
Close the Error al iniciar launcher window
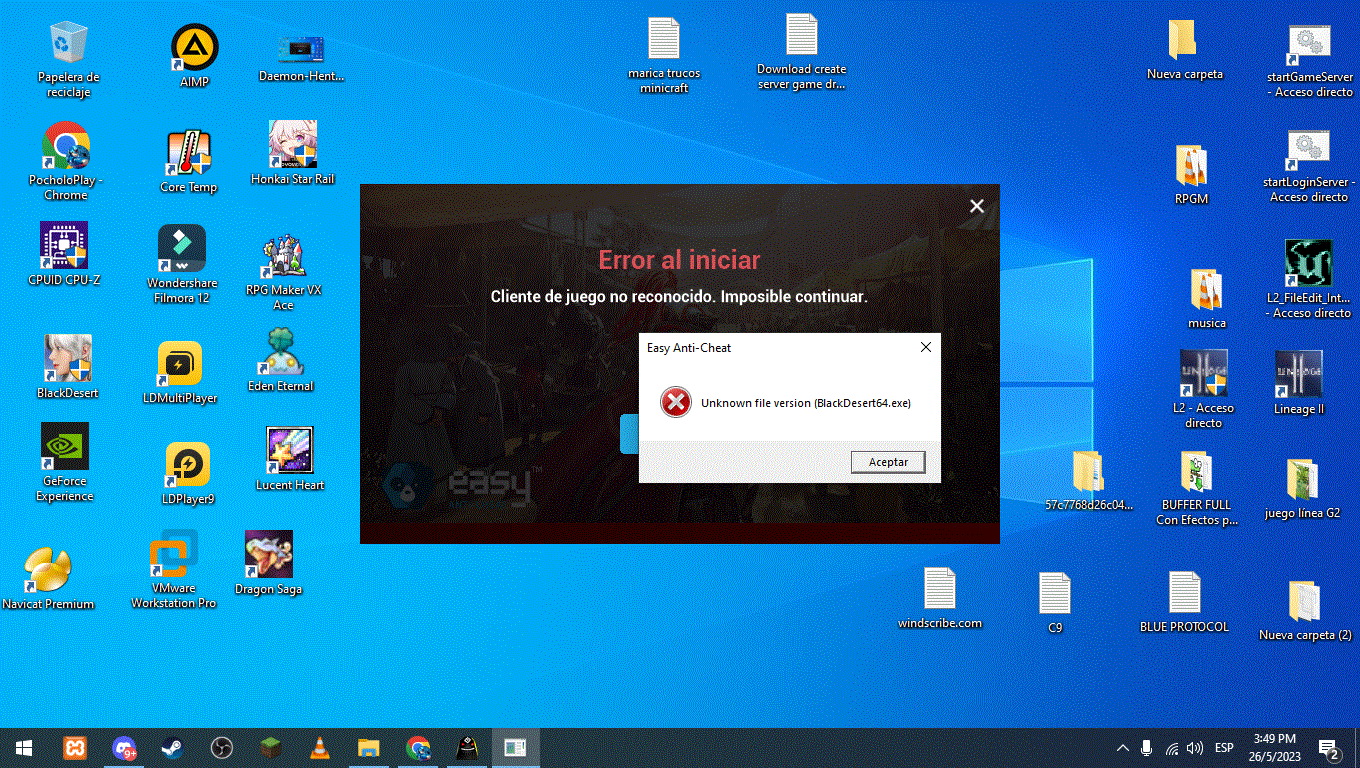(977, 206)
